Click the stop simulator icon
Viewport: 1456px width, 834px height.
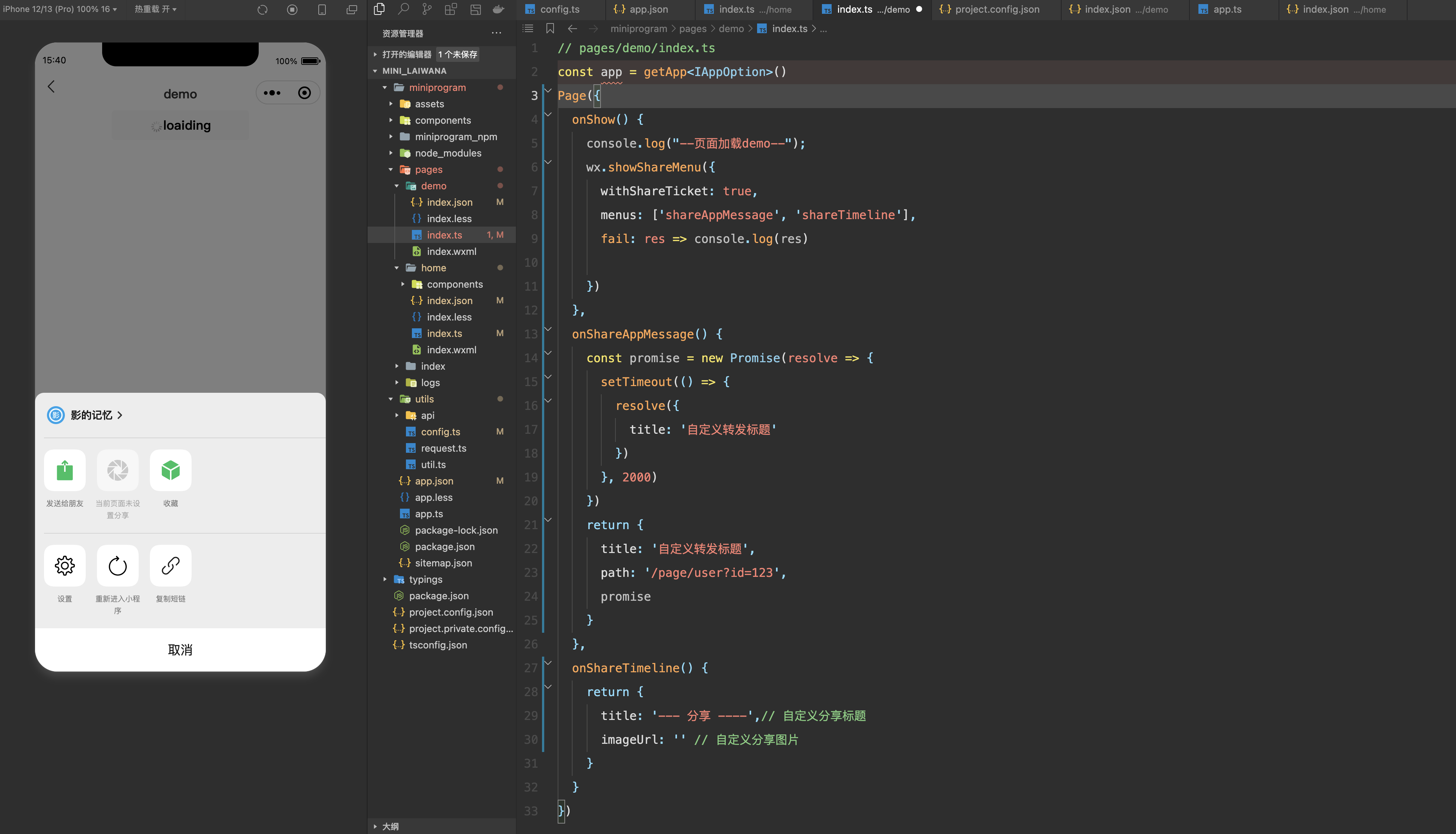(292, 10)
